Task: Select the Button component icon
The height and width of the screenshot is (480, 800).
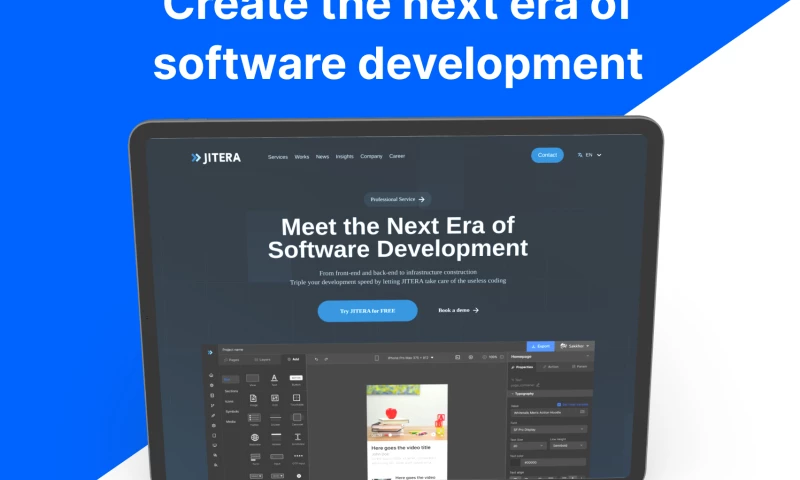Action: [x=296, y=380]
